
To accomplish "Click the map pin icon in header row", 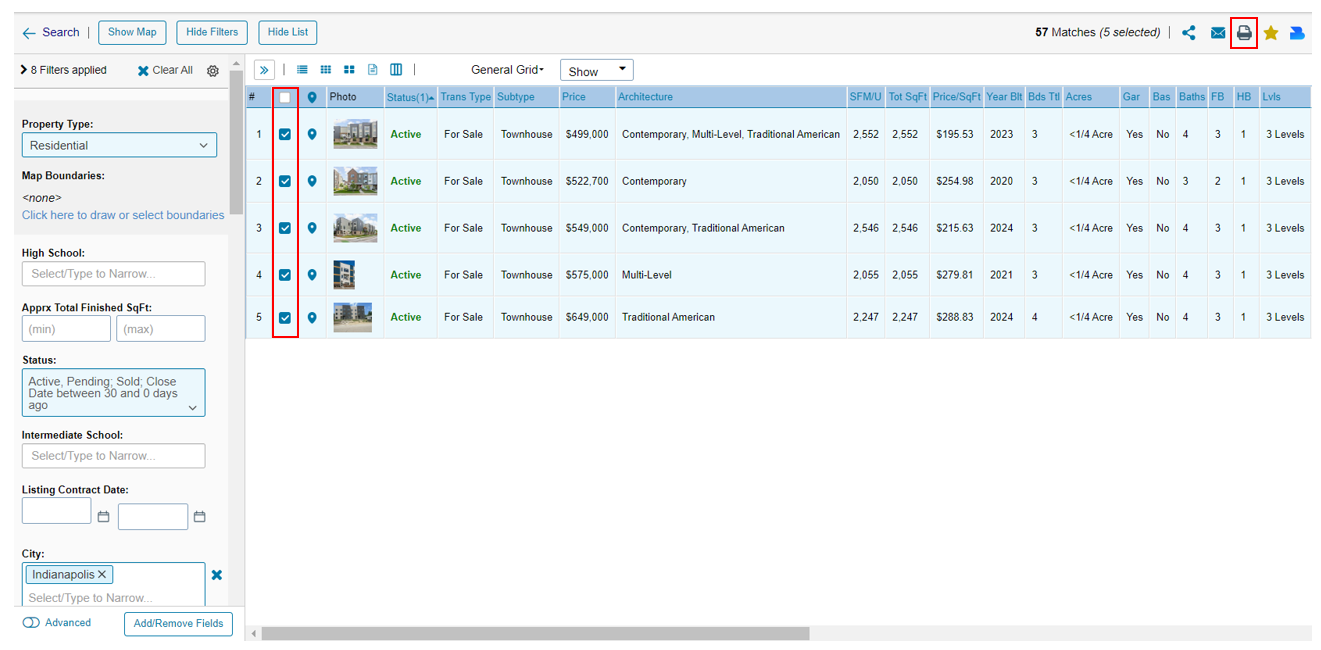I will [312, 97].
